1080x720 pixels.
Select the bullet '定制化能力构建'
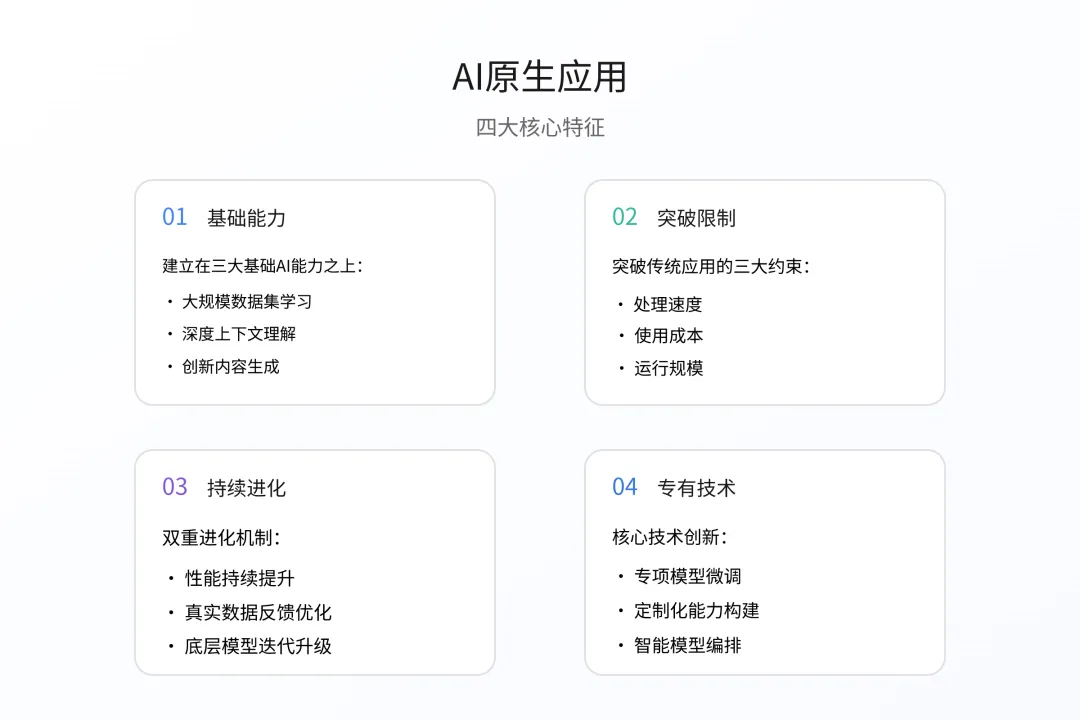coord(696,611)
